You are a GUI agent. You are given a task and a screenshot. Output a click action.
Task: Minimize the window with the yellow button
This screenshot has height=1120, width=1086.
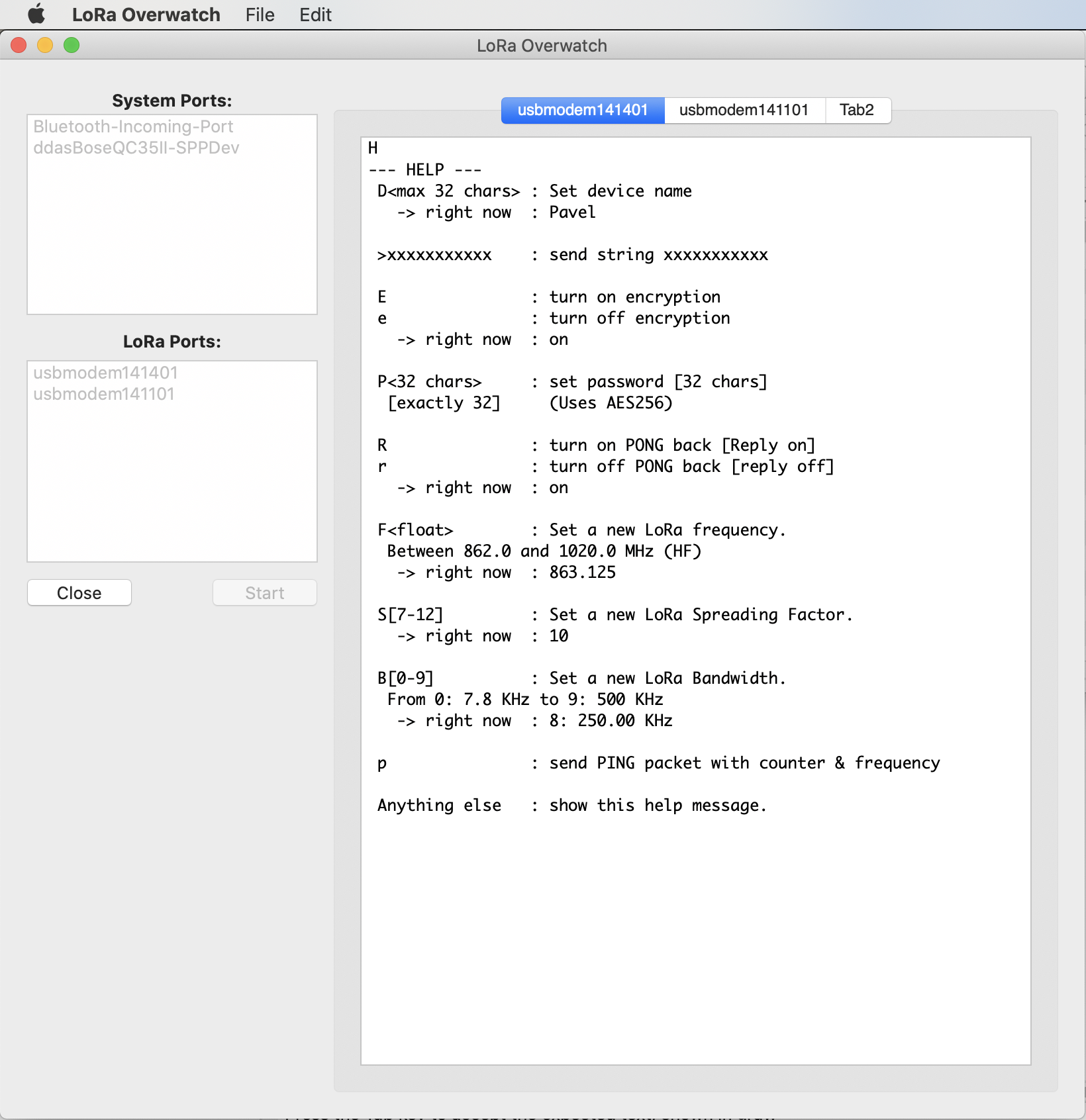tap(45, 45)
